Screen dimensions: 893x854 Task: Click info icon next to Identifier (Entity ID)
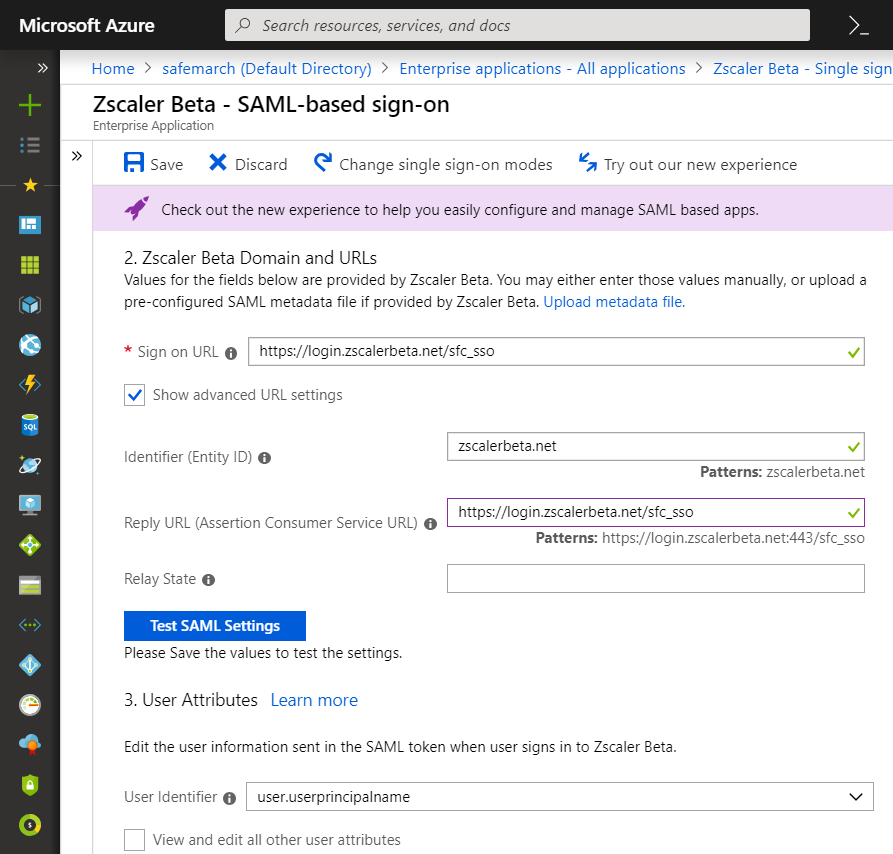click(x=264, y=458)
